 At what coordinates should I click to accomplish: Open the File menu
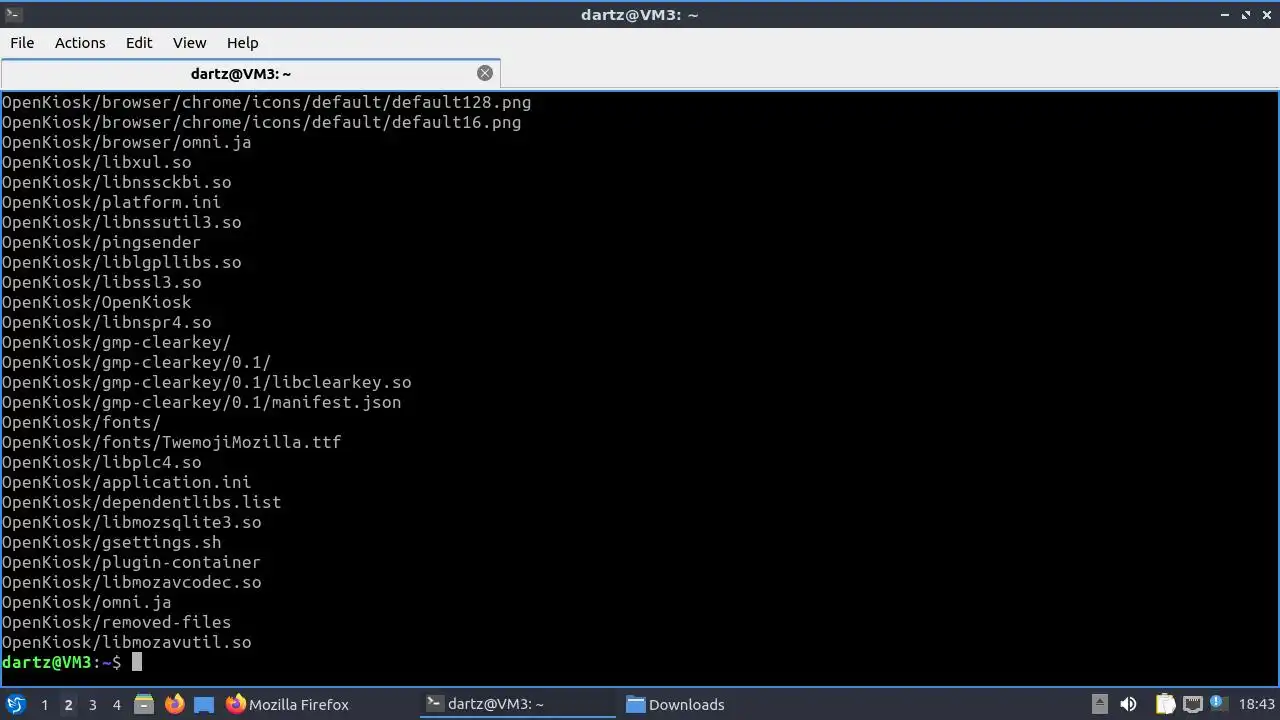click(x=22, y=43)
